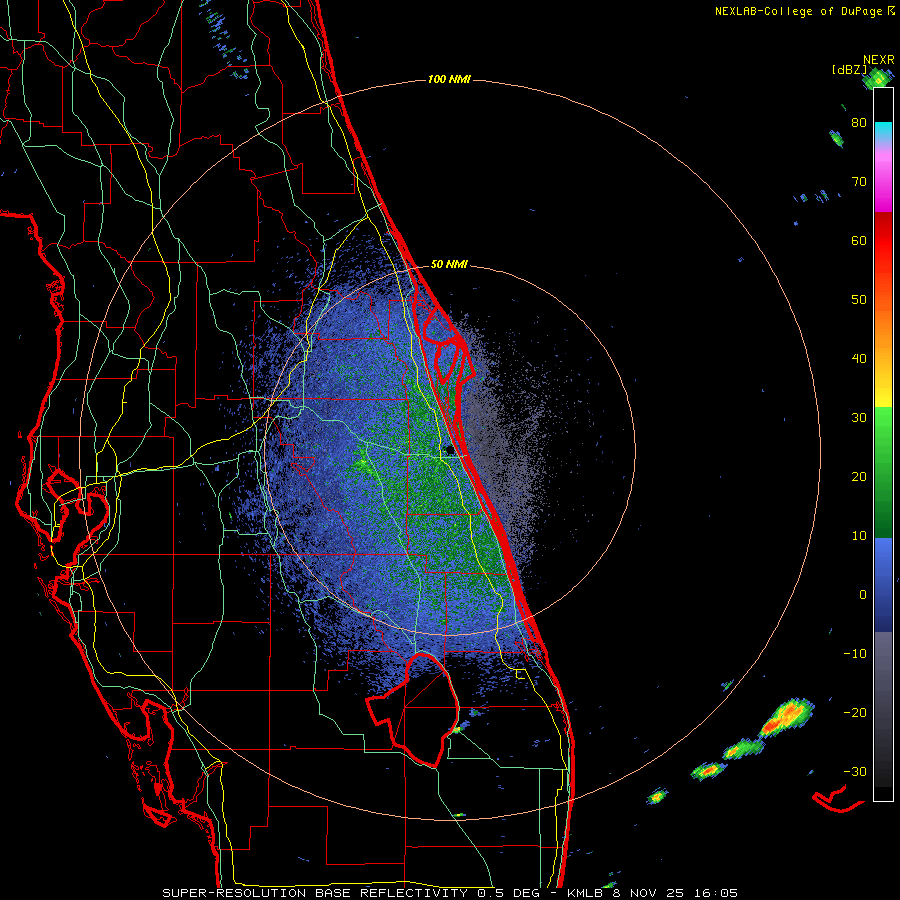This screenshot has width=900, height=900.
Task: Click the 40 value on the dBZ scale
Action: click(859, 359)
